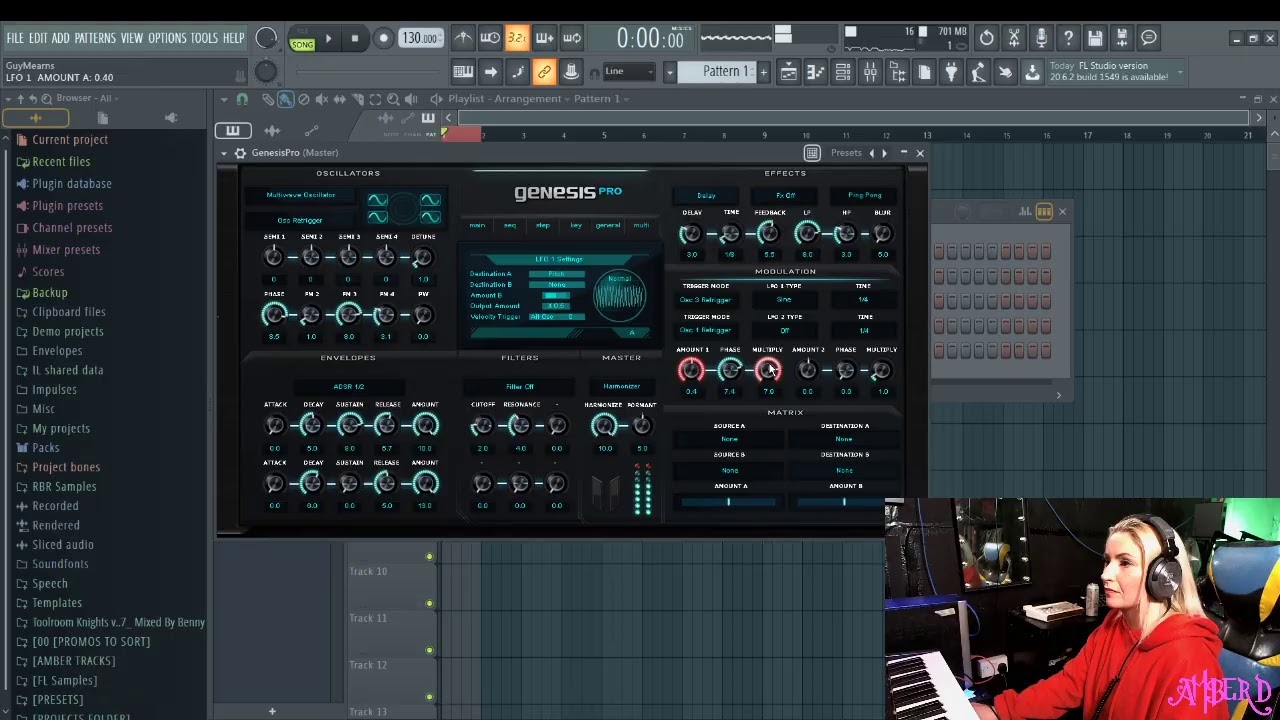Click the render export floppy icon

coord(1122,38)
